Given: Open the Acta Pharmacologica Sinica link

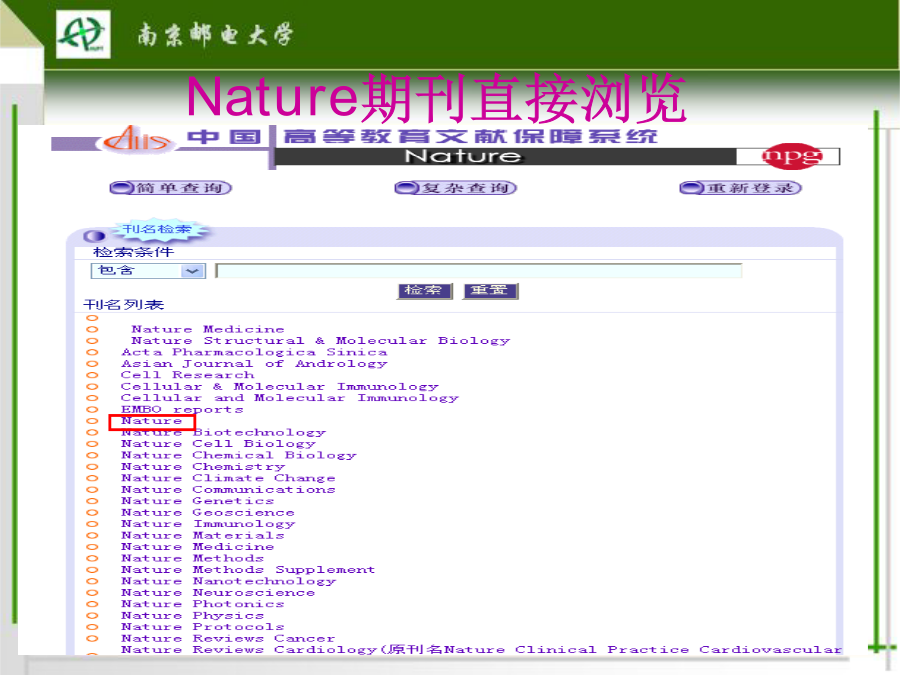Looking at the screenshot, I should (254, 352).
